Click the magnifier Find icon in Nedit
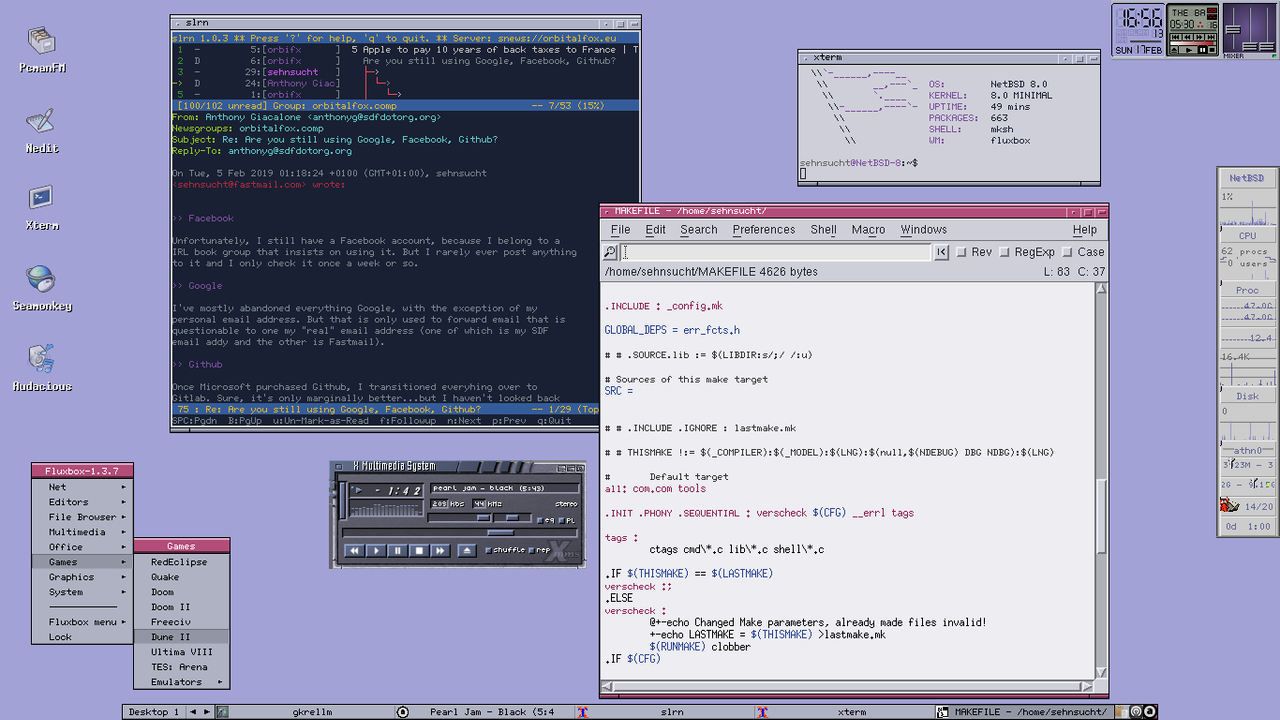 point(611,253)
